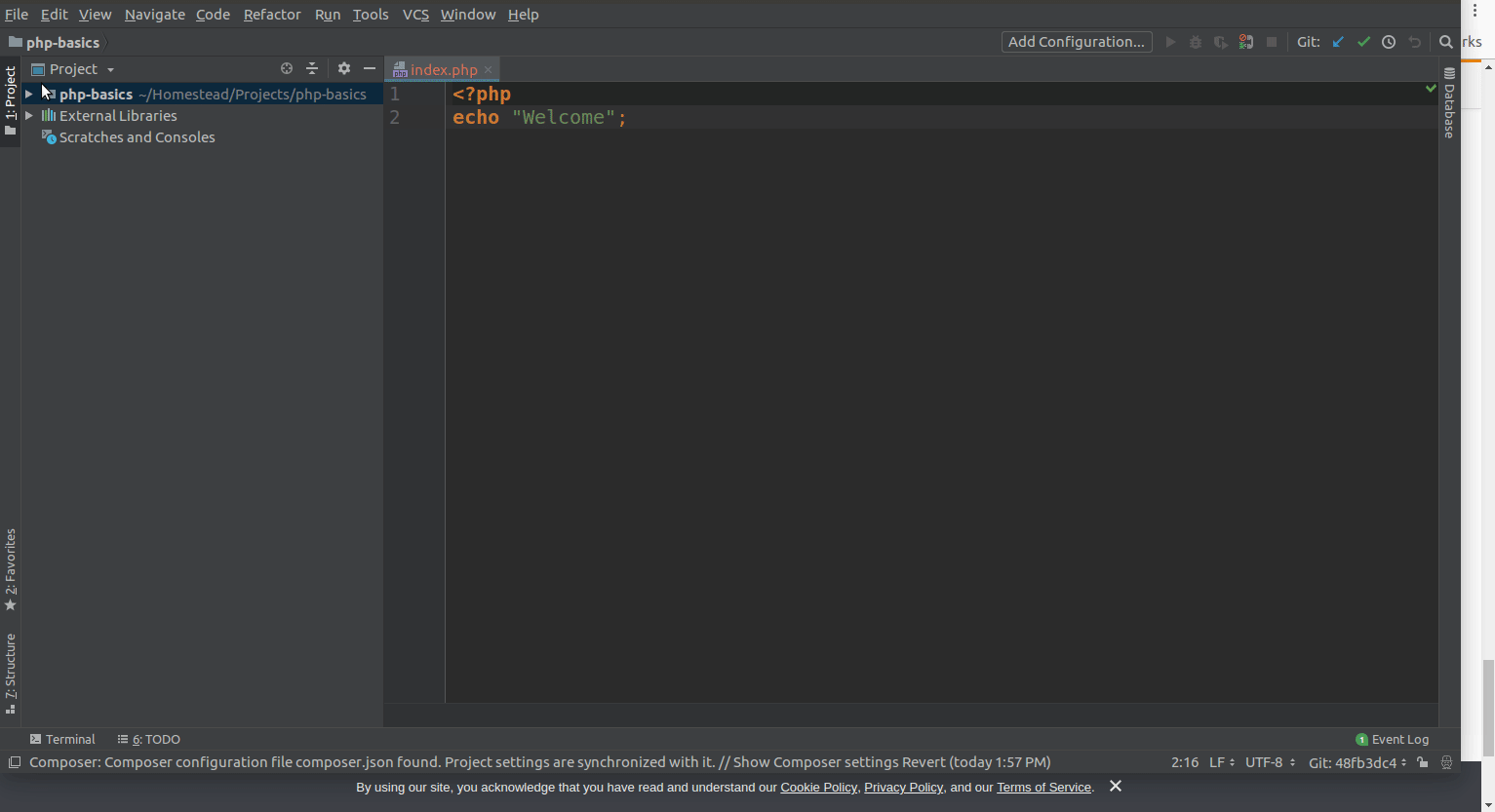Commit changes via the green checkmark icon

[1363, 42]
